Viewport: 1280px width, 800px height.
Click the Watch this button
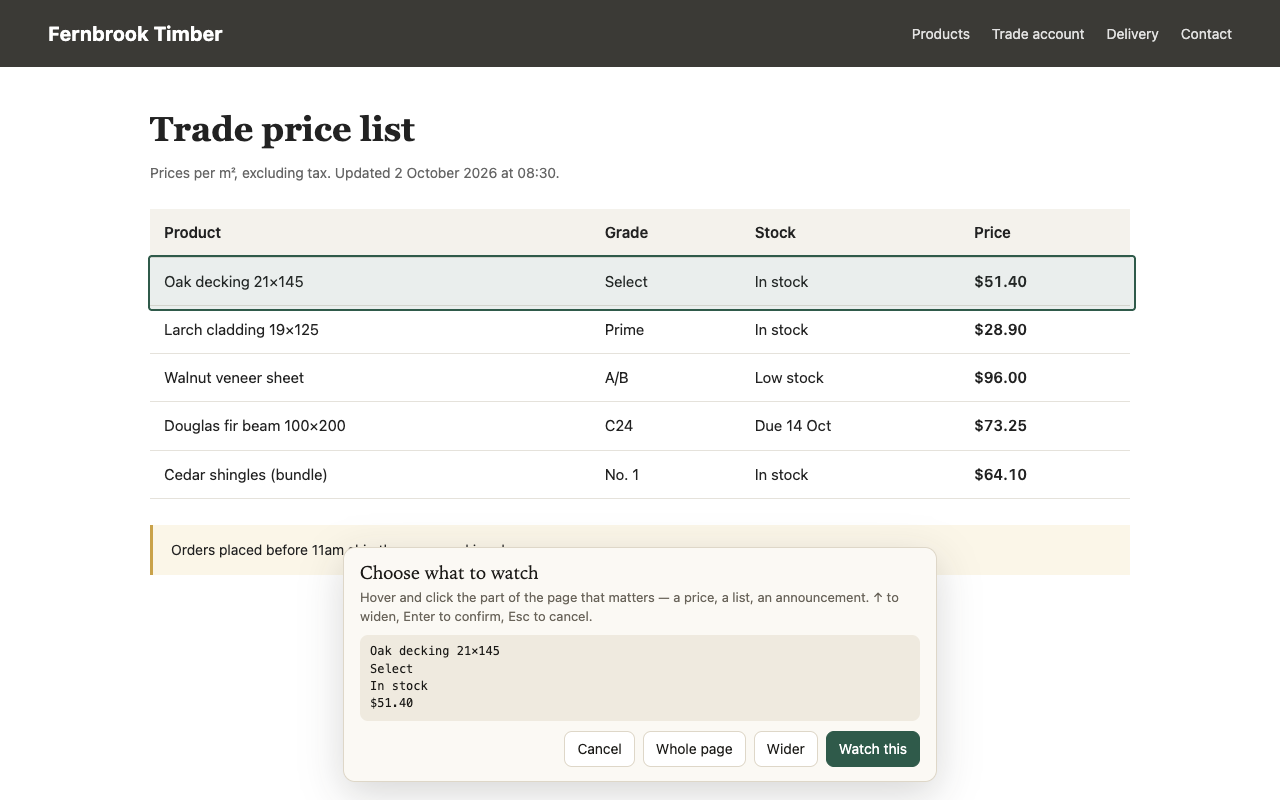click(x=873, y=749)
